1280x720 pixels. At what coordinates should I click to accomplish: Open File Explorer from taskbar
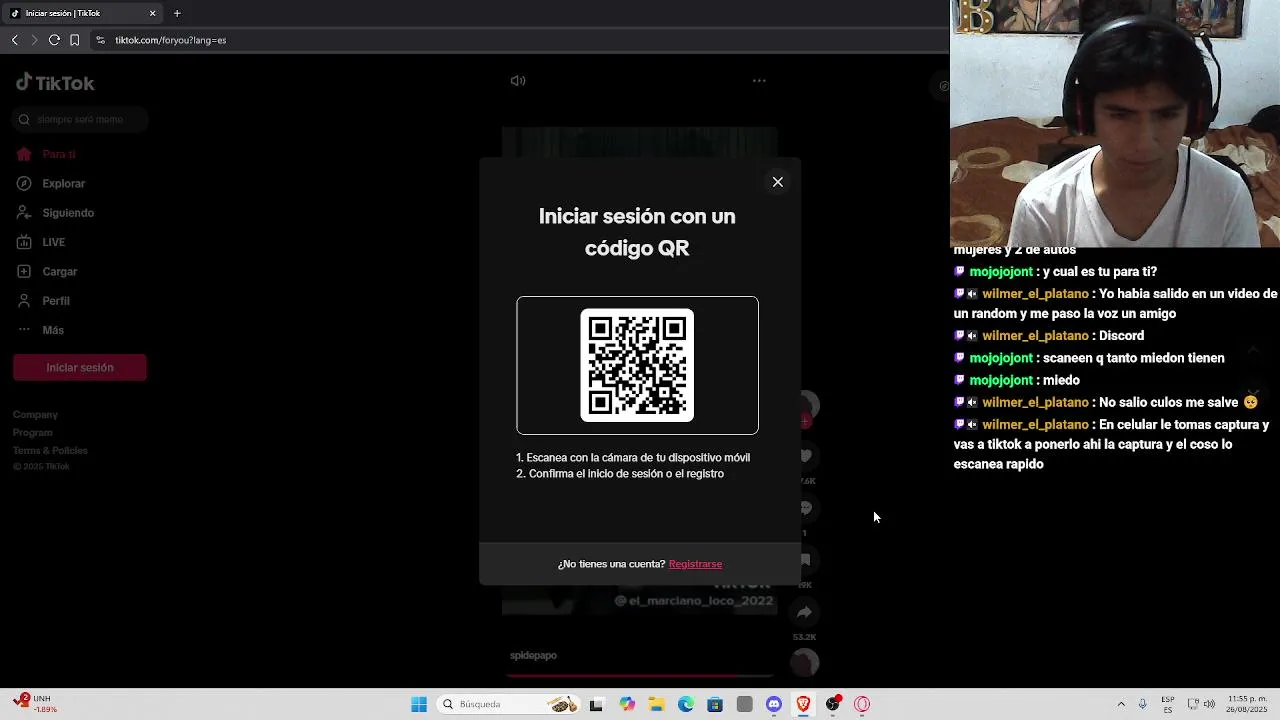click(x=657, y=704)
